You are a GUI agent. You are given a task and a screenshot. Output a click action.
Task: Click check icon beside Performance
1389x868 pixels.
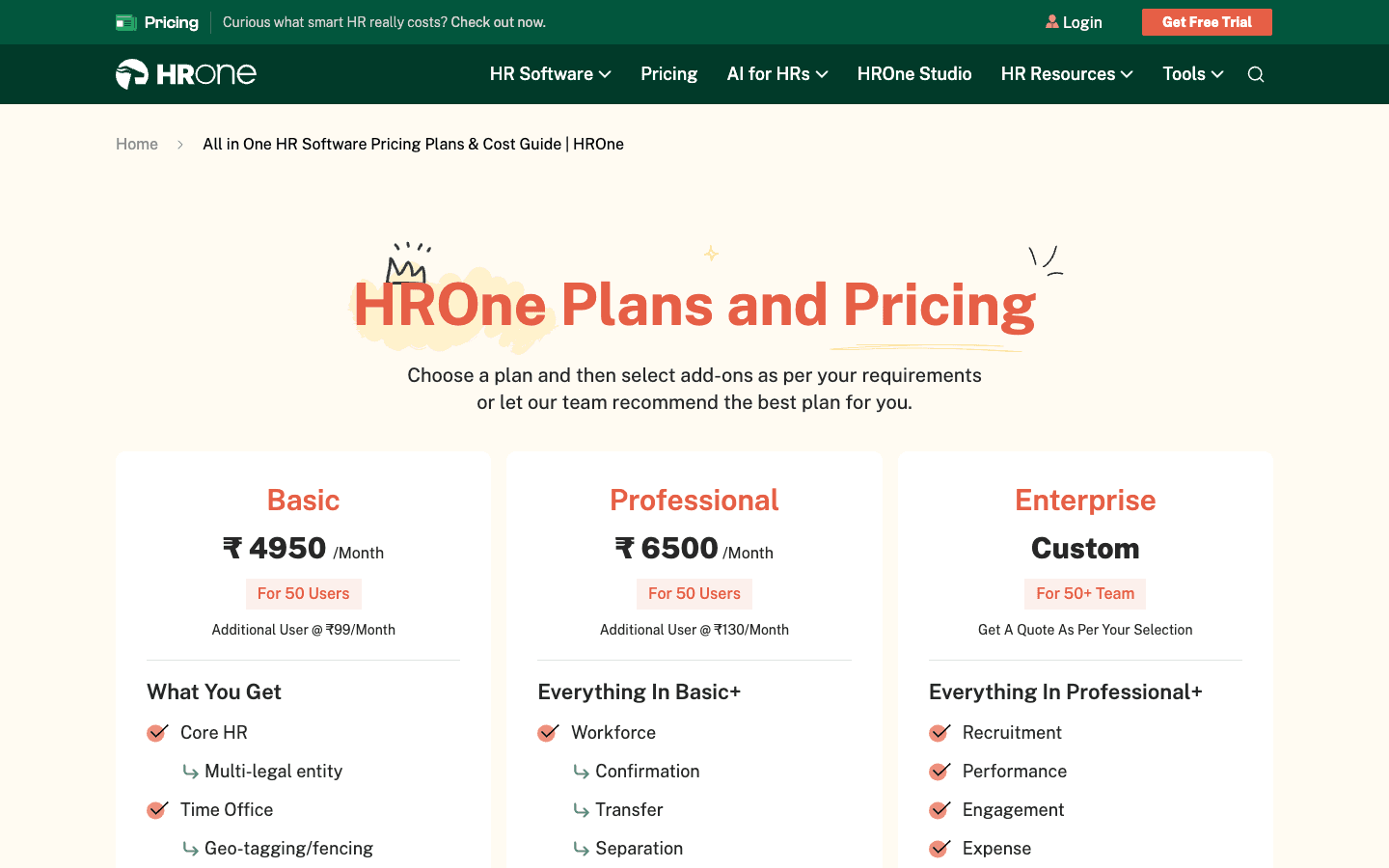pos(940,772)
